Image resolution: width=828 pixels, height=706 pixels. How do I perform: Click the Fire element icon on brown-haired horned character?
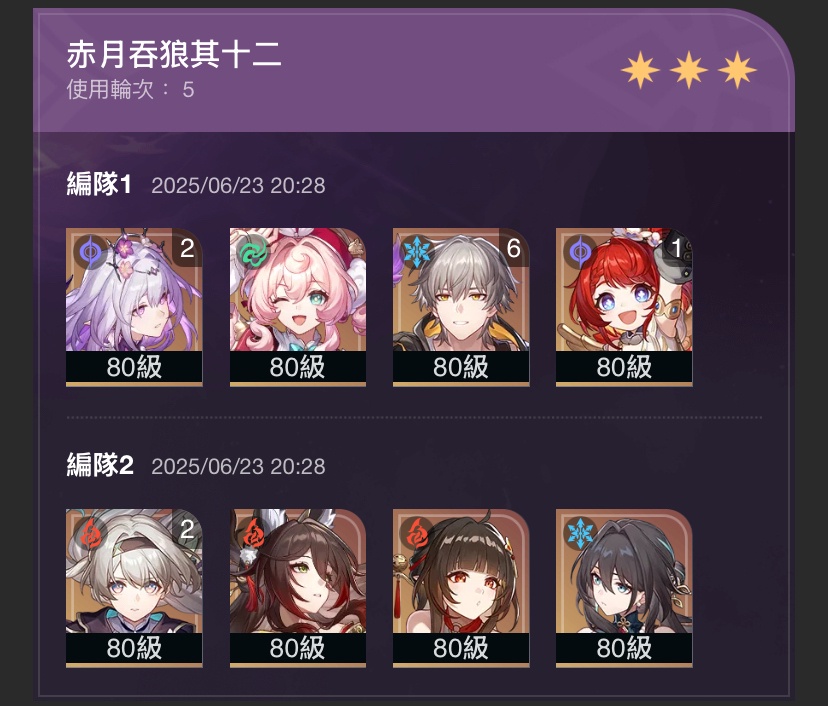pyautogui.click(x=253, y=532)
